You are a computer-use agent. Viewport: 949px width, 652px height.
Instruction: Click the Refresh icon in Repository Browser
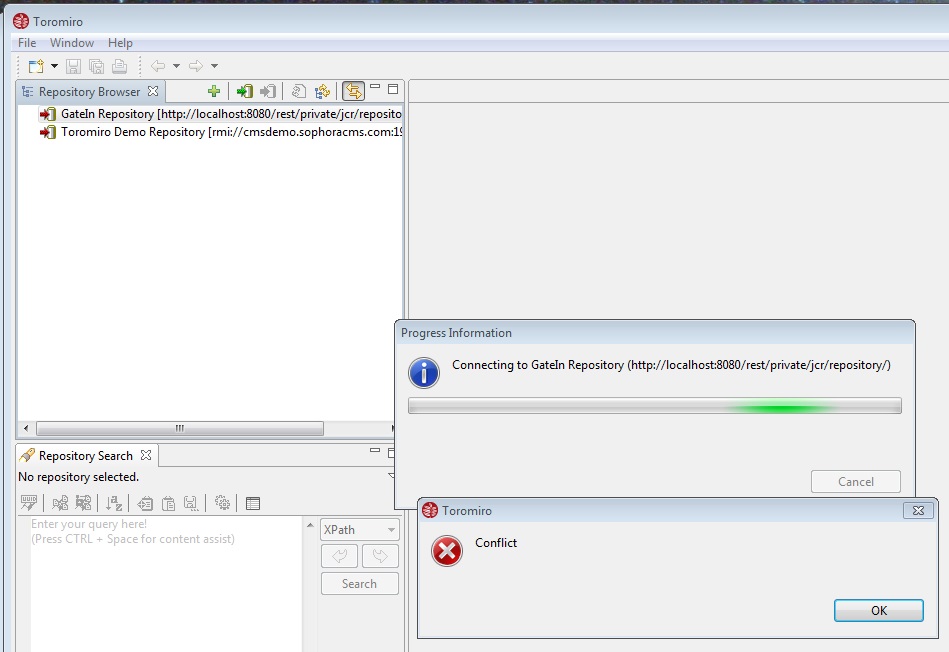(x=298, y=91)
